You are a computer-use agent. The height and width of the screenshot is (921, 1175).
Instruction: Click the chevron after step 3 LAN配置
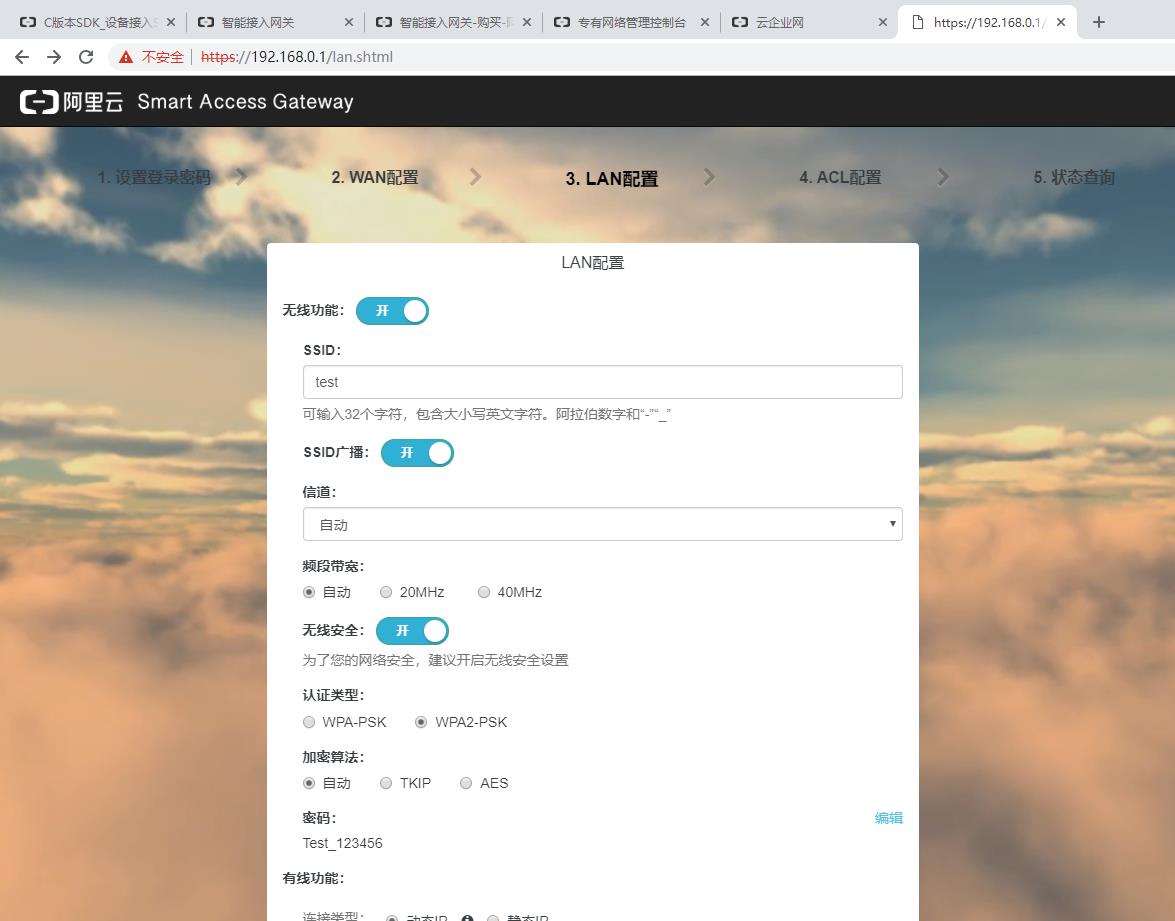coord(709,177)
